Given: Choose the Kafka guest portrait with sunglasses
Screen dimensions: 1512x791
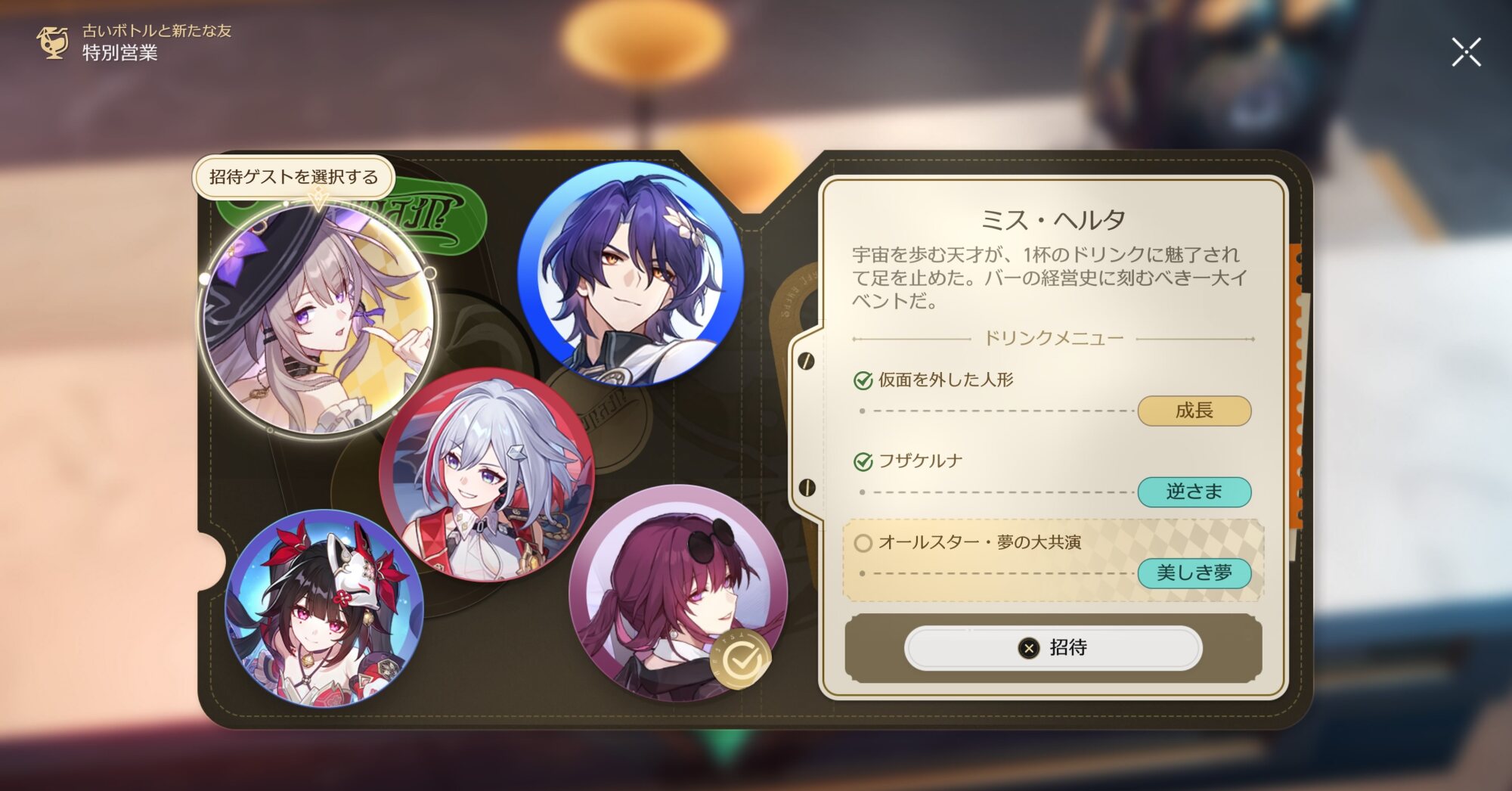Looking at the screenshot, I should (678, 593).
